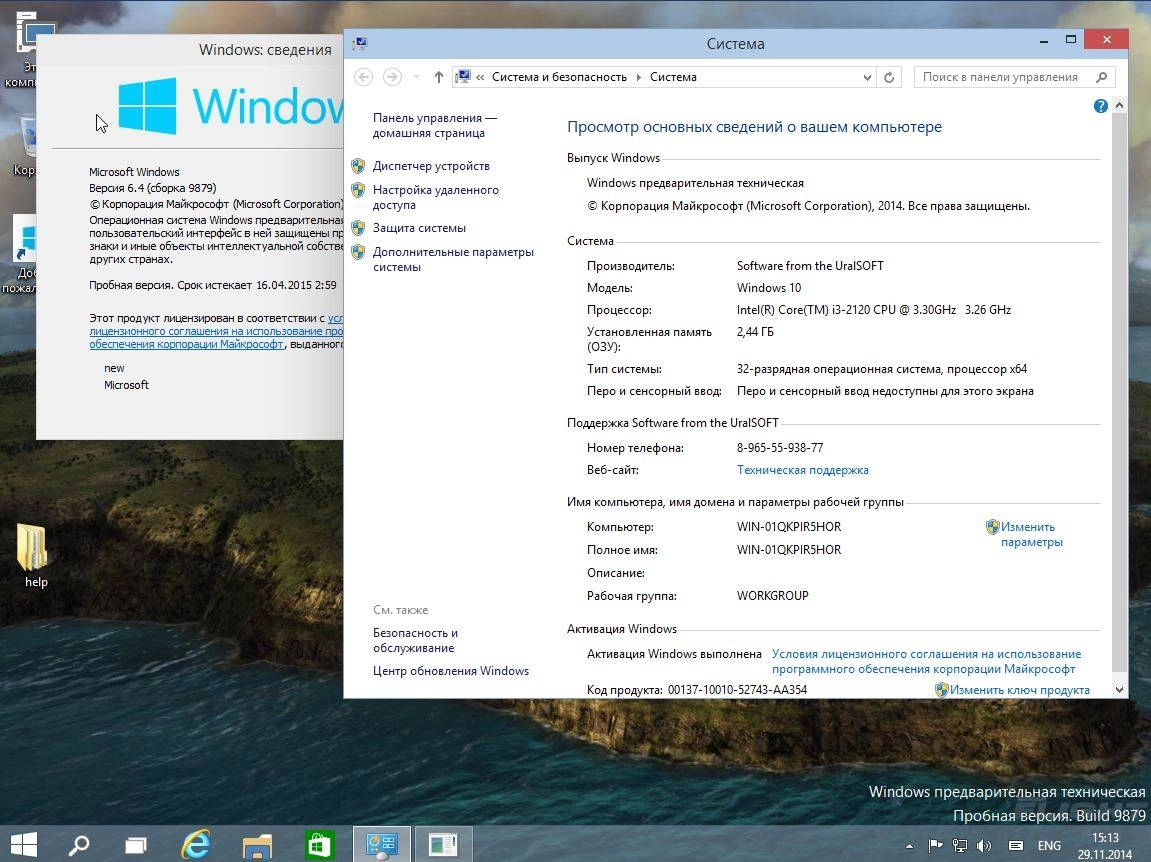The image size is (1151, 862).
Task: Click the Windows logo in Windows: сведения dialog
Action: coord(147,106)
